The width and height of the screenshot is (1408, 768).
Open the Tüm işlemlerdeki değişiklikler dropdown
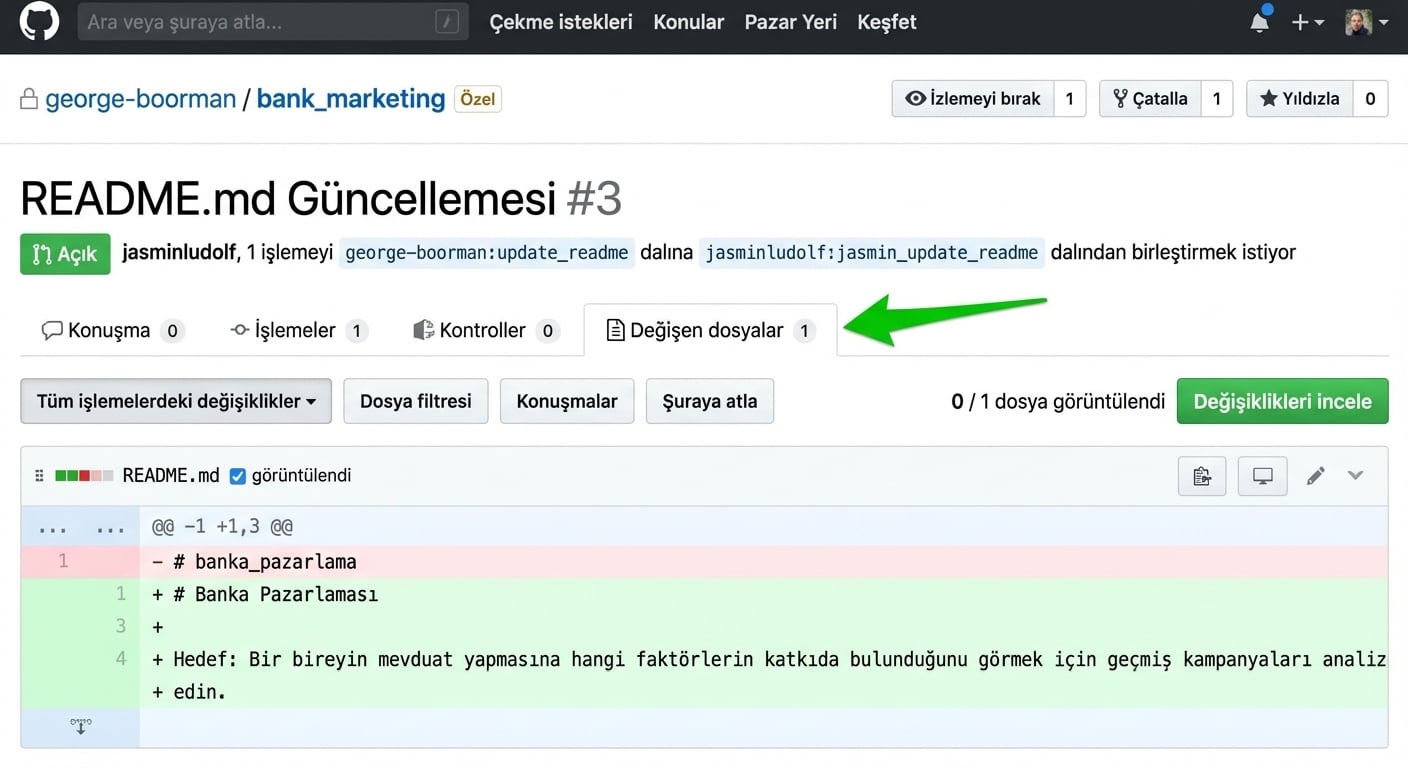click(176, 401)
